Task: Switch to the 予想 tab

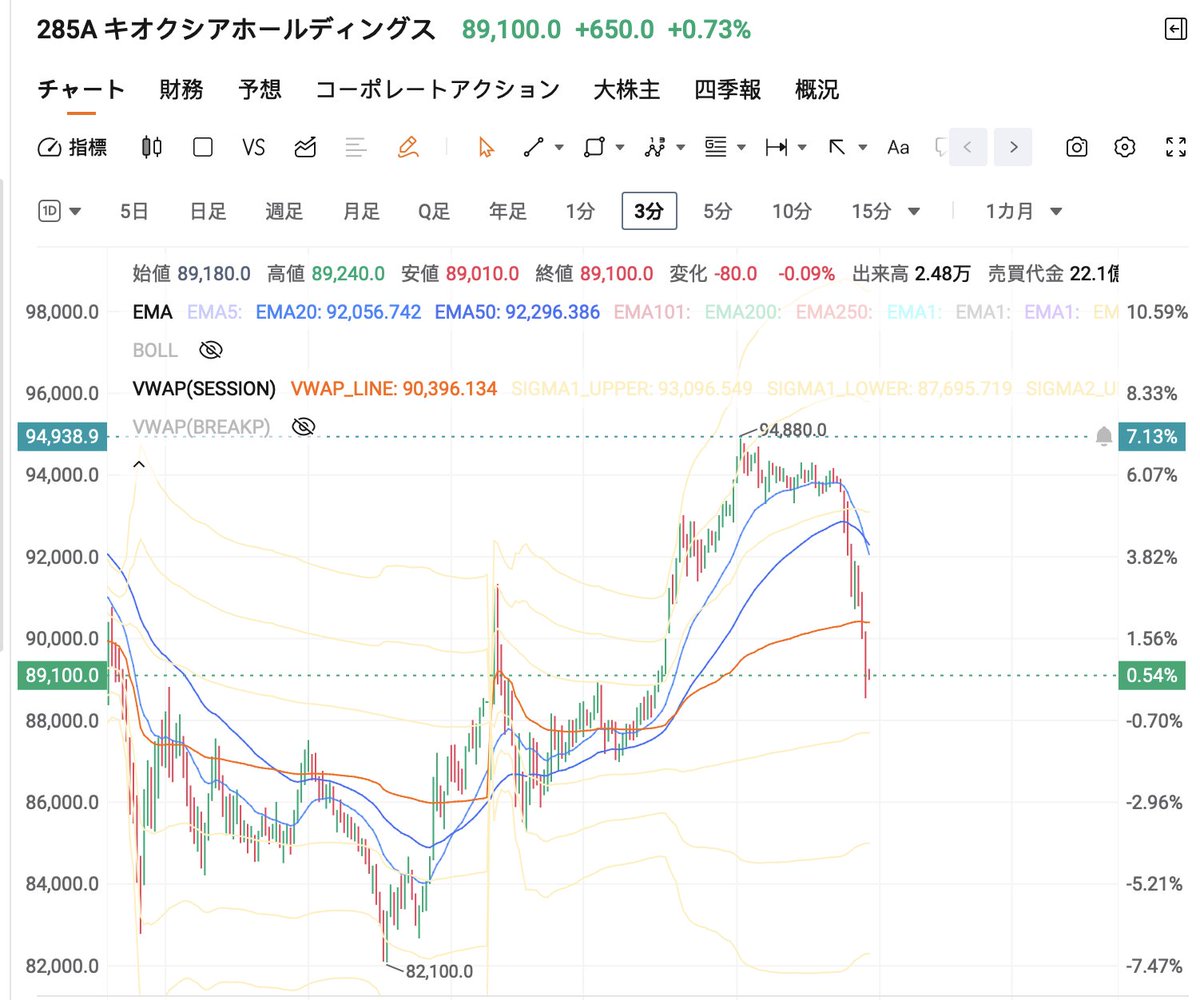Action: pyautogui.click(x=260, y=90)
